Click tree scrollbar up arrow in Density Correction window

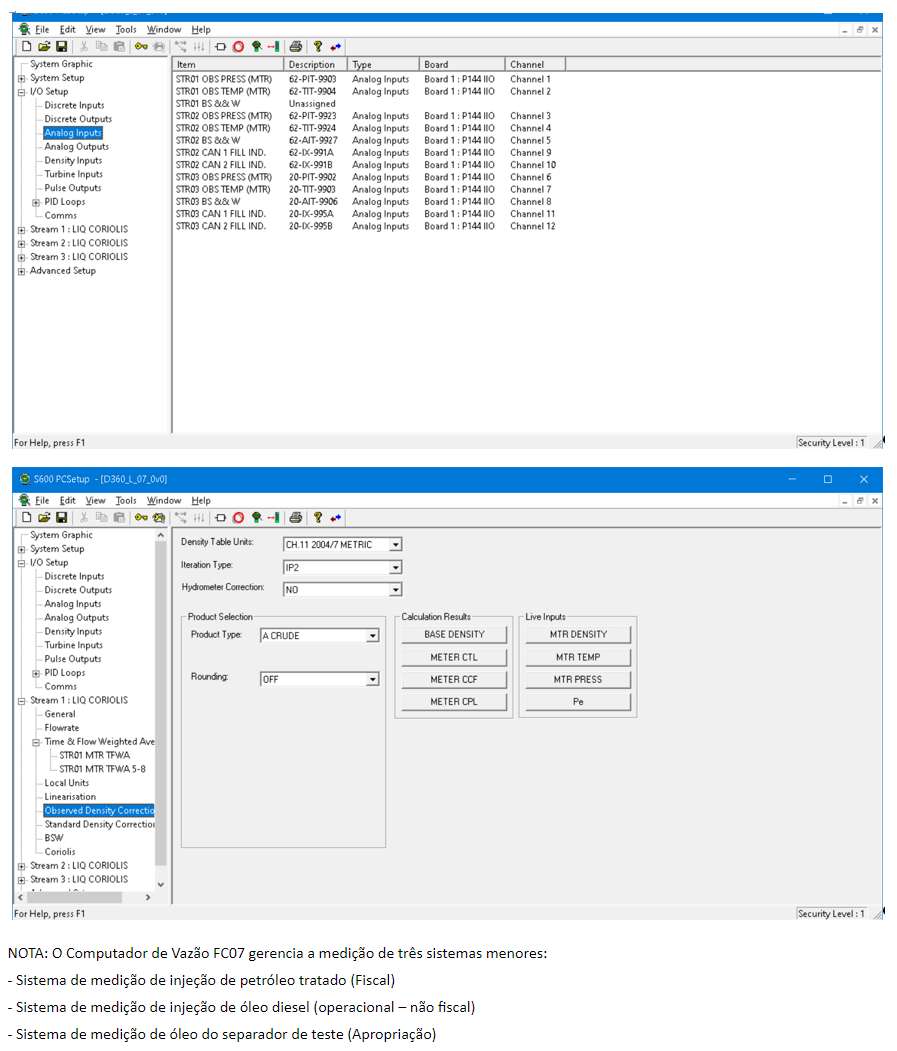pos(160,536)
